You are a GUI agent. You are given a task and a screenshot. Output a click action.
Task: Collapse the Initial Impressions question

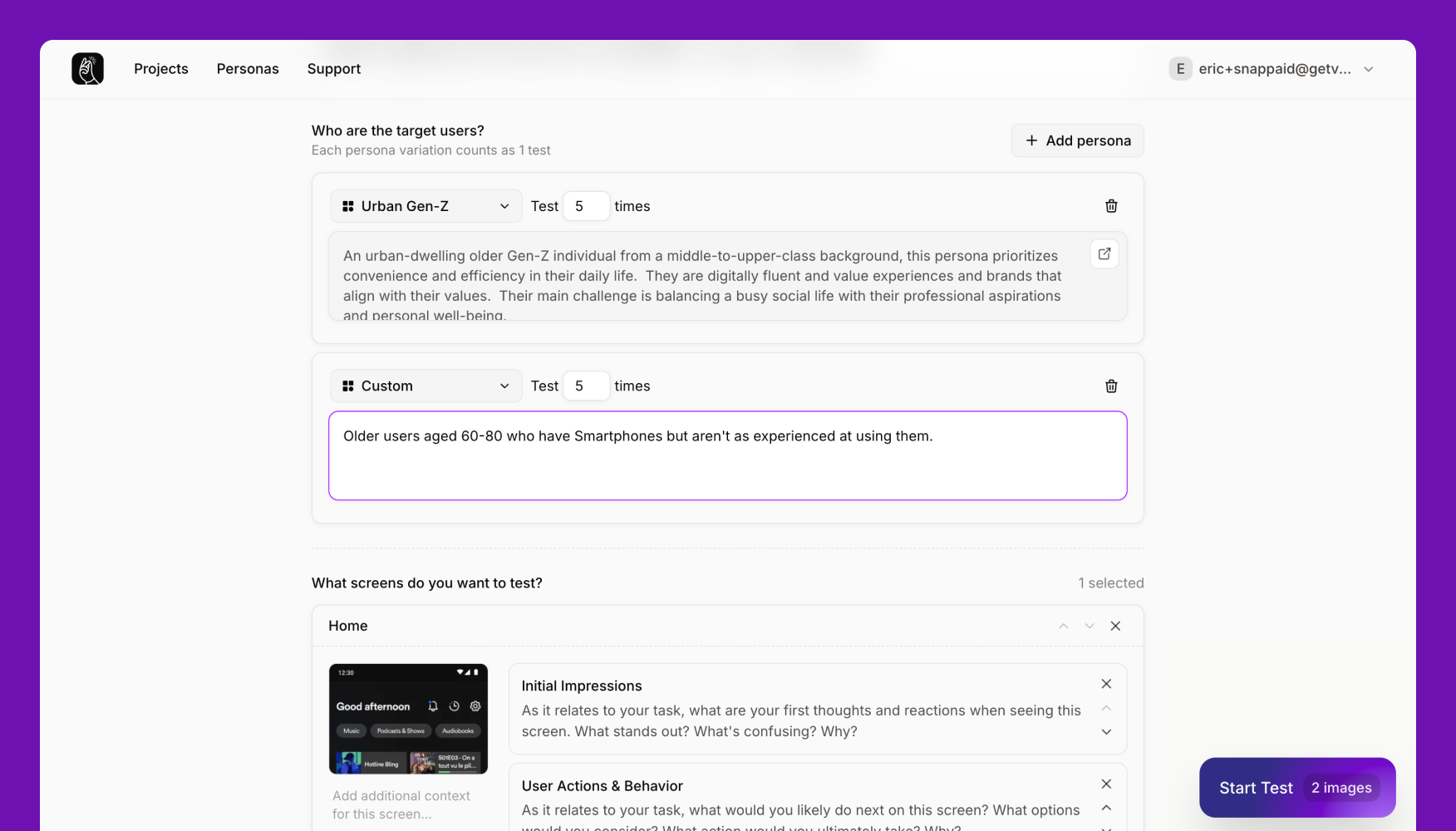[x=1106, y=707]
